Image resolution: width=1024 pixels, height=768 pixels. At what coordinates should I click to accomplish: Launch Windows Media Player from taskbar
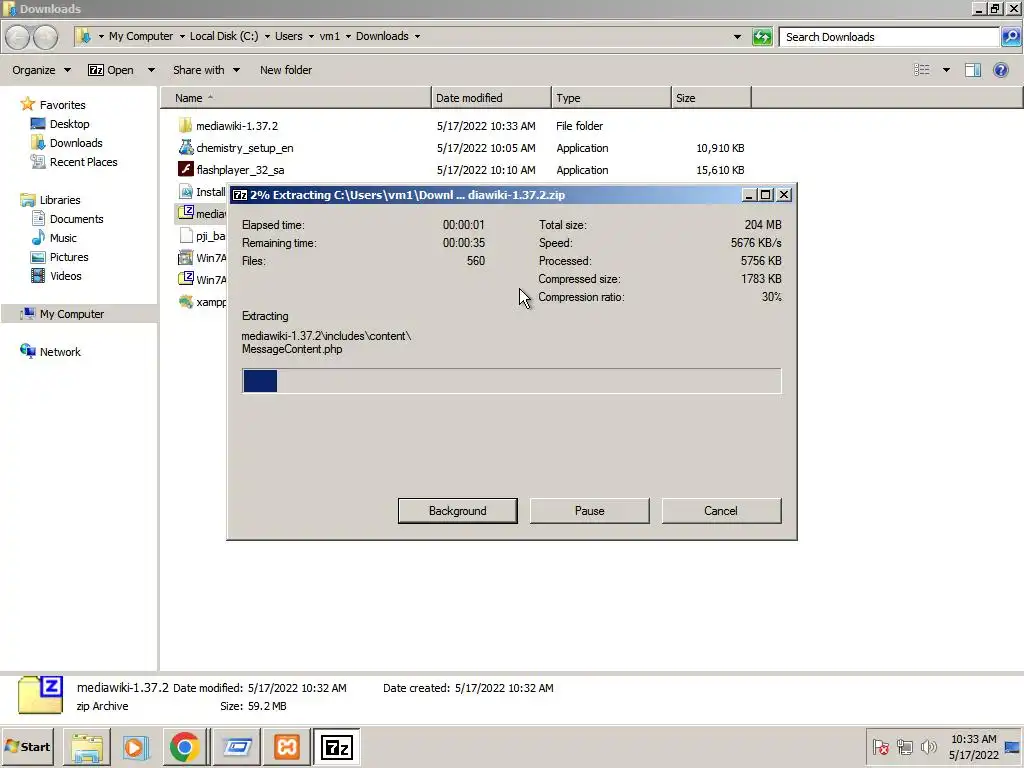coord(135,746)
